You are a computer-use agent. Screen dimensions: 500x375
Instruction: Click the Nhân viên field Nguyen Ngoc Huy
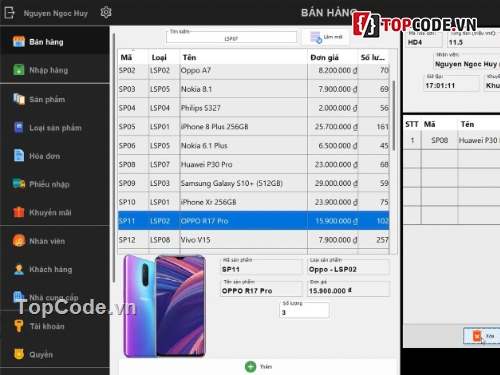[x=467, y=62]
